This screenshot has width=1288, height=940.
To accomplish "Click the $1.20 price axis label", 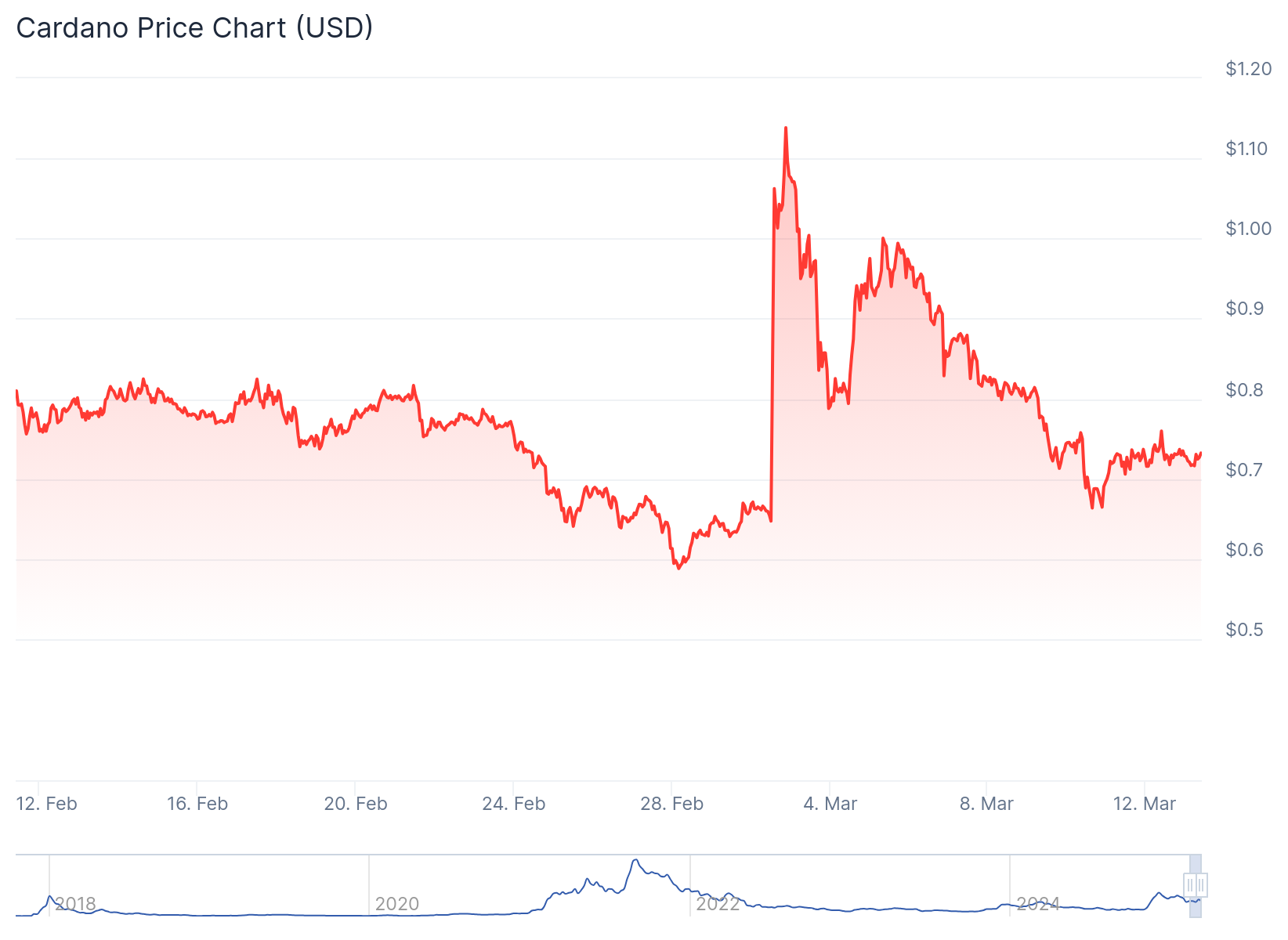I will 1249,69.
